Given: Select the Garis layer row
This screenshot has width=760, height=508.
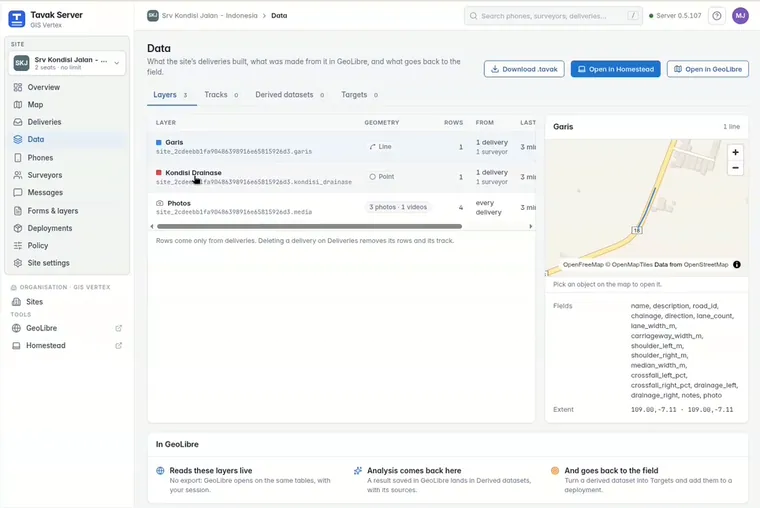Looking at the screenshot, I should (342, 146).
